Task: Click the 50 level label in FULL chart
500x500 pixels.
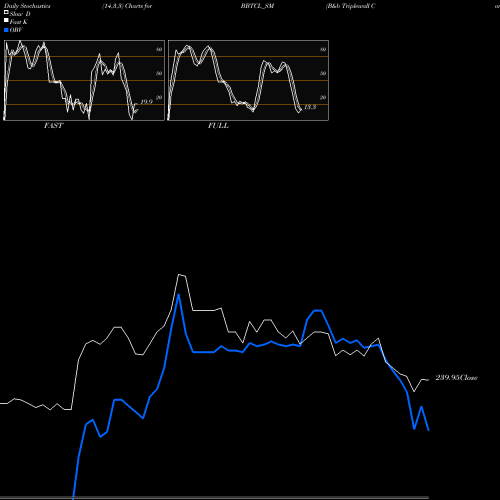Action: (x=323, y=73)
